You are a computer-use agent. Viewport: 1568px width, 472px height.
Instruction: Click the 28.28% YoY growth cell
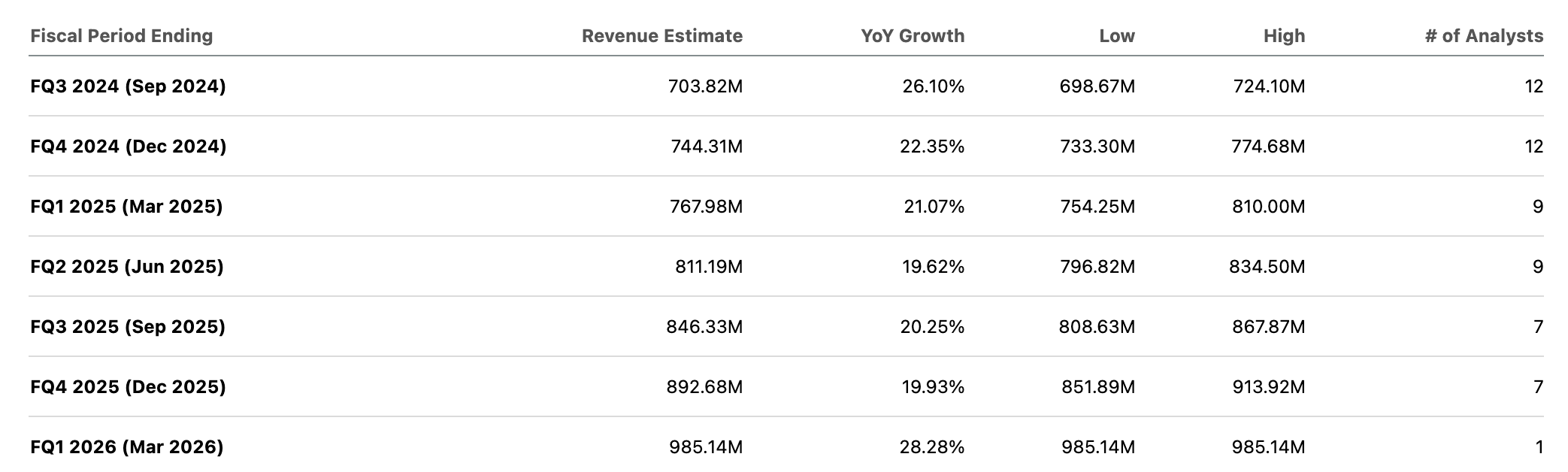pos(931,447)
